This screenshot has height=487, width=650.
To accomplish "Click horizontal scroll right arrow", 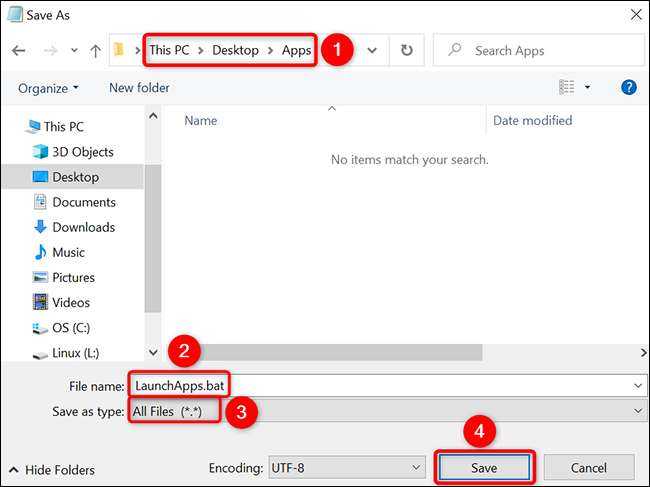I will coord(643,352).
